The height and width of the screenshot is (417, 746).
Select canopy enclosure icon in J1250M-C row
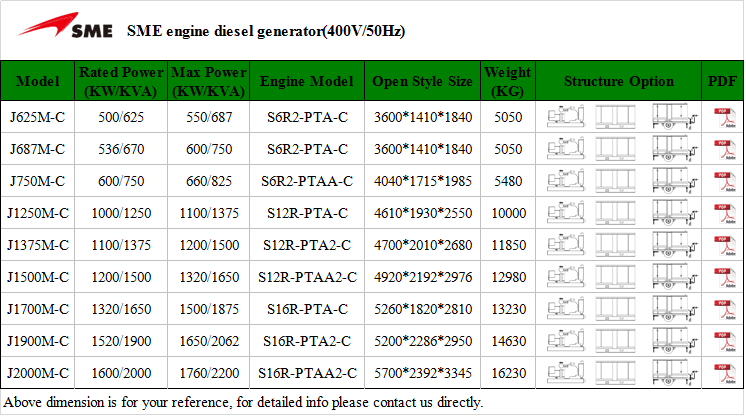(615, 213)
